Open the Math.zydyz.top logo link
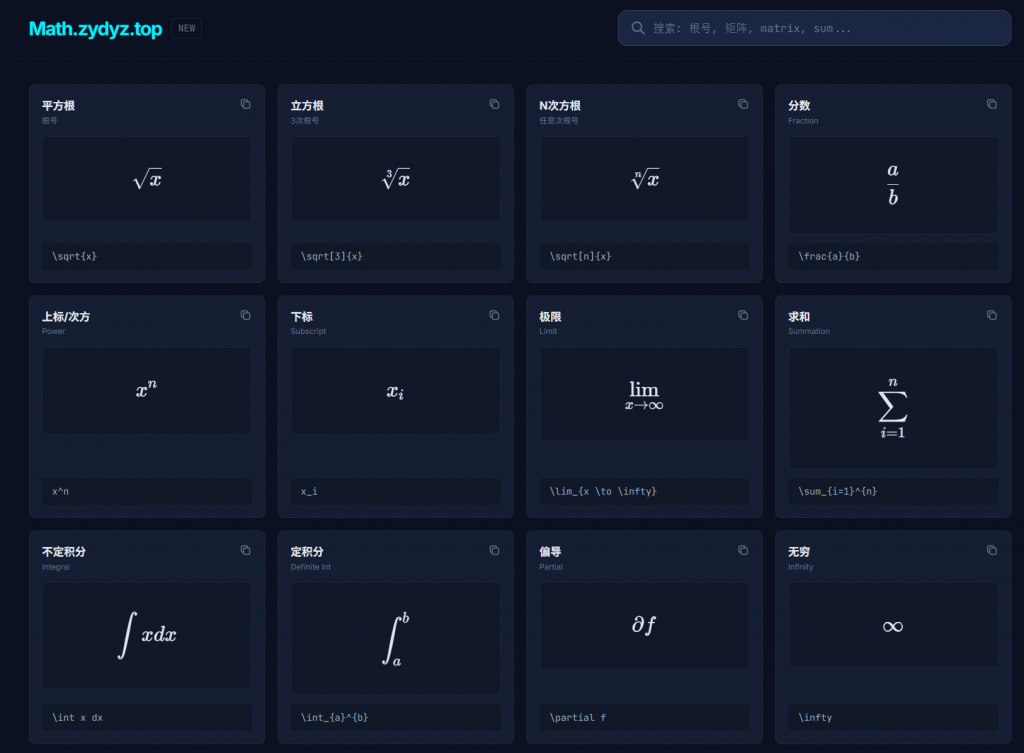 coord(95,29)
